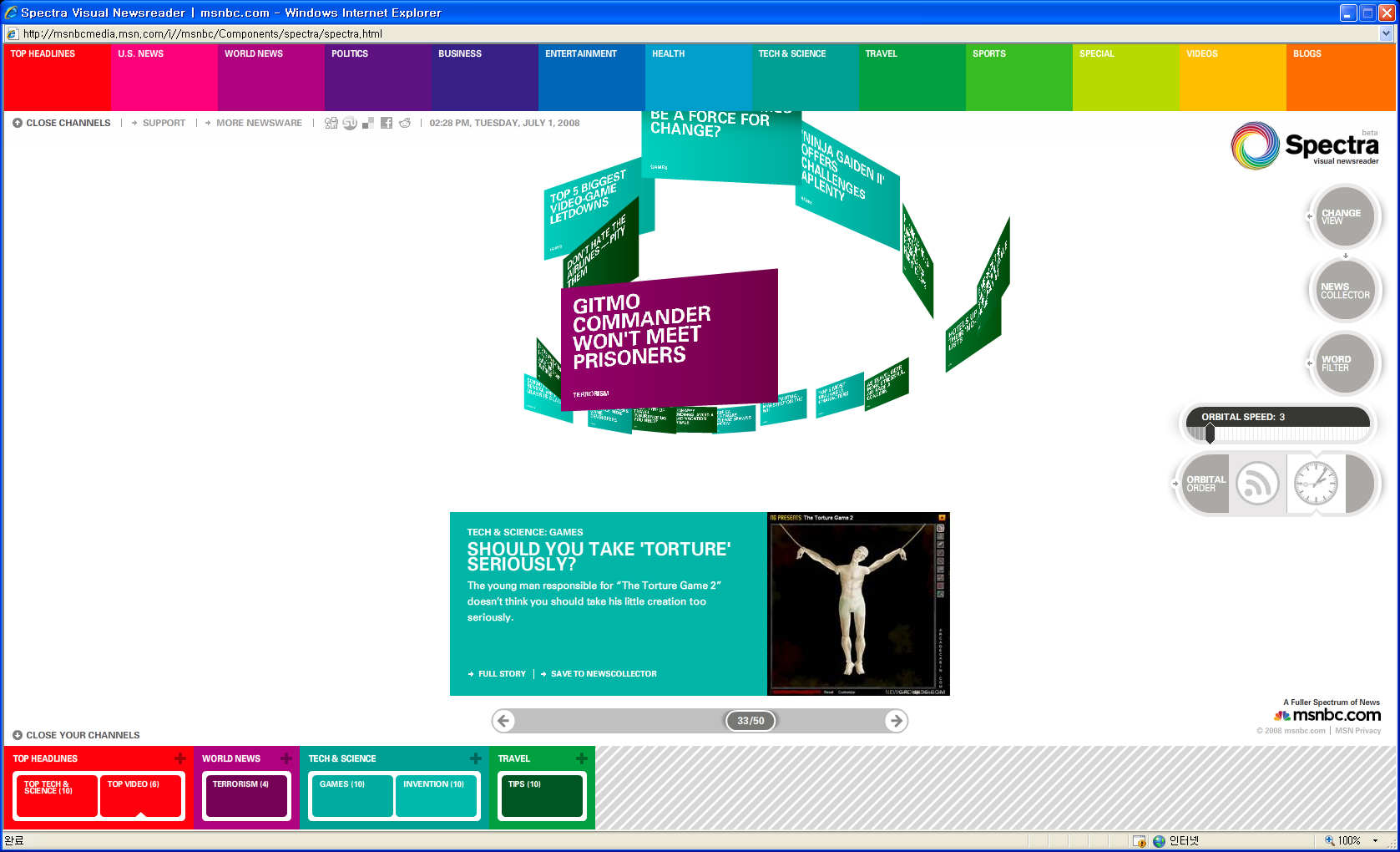1400x852 pixels.
Task: Select Top Tech & Science (10) subchannel
Action: point(57,795)
